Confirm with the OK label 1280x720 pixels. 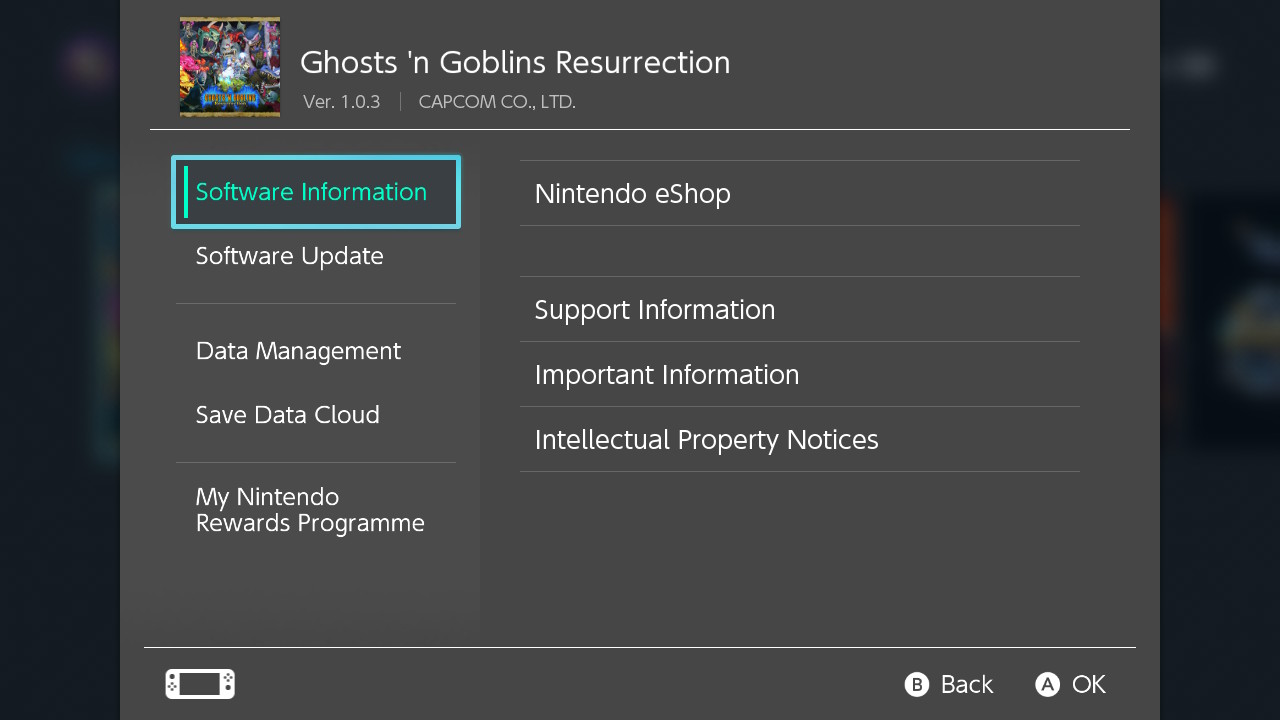coord(1089,684)
